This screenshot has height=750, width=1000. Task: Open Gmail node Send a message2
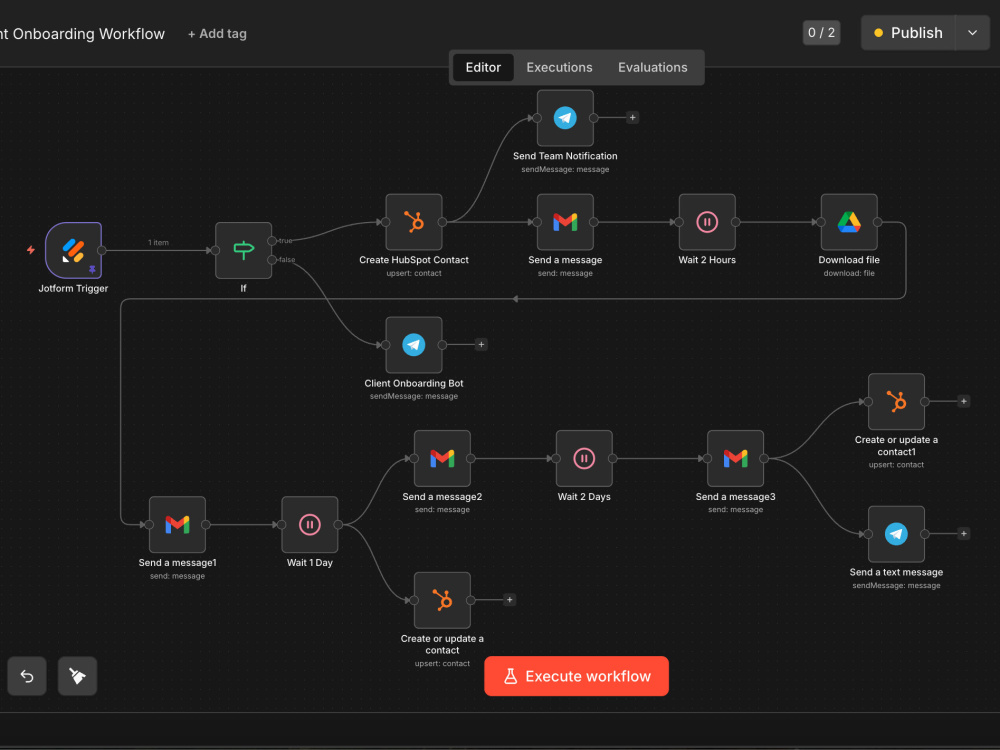pos(442,459)
